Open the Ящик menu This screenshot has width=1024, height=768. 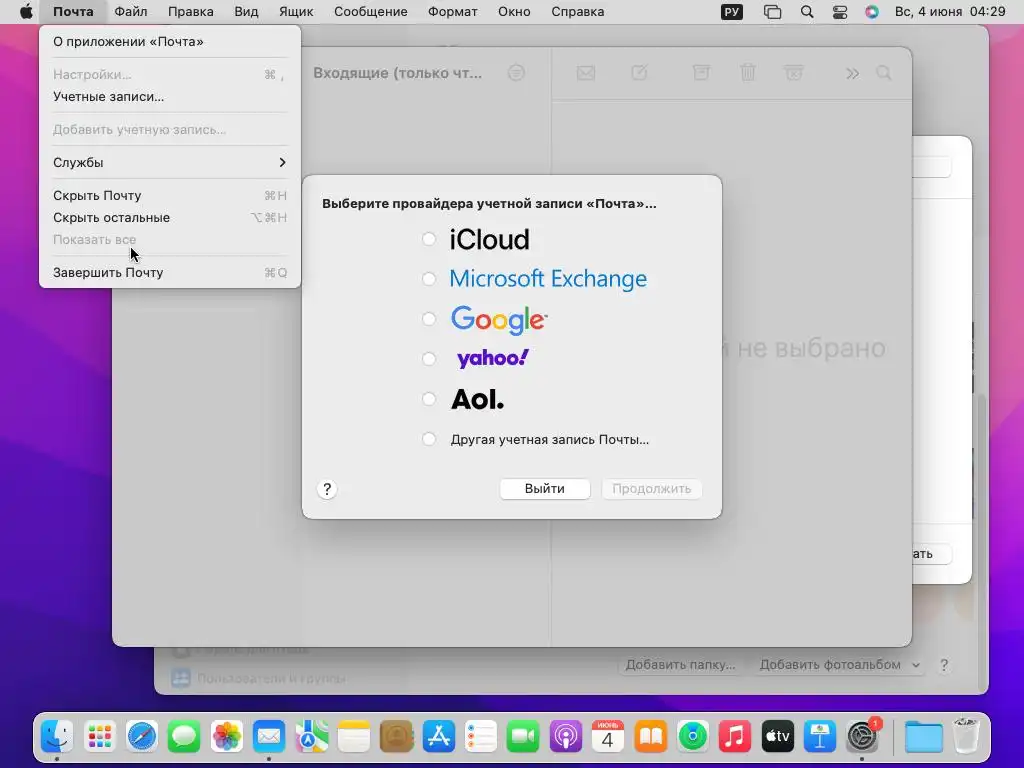296,12
